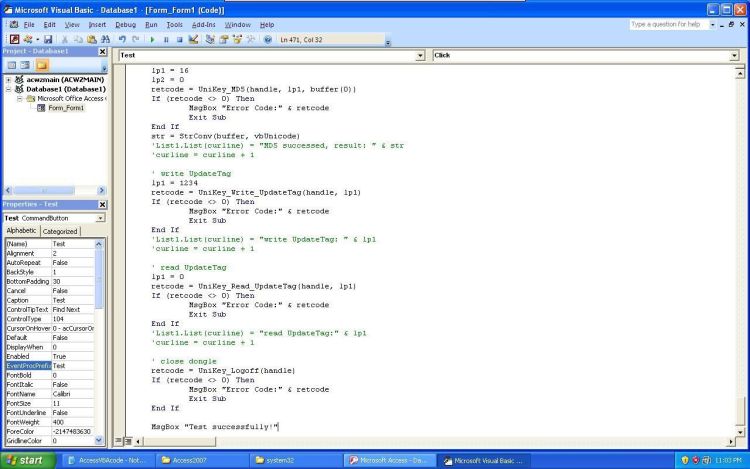This screenshot has height=469, width=750.
Task: Click the View Code icon in Project pane
Action: [12, 65]
